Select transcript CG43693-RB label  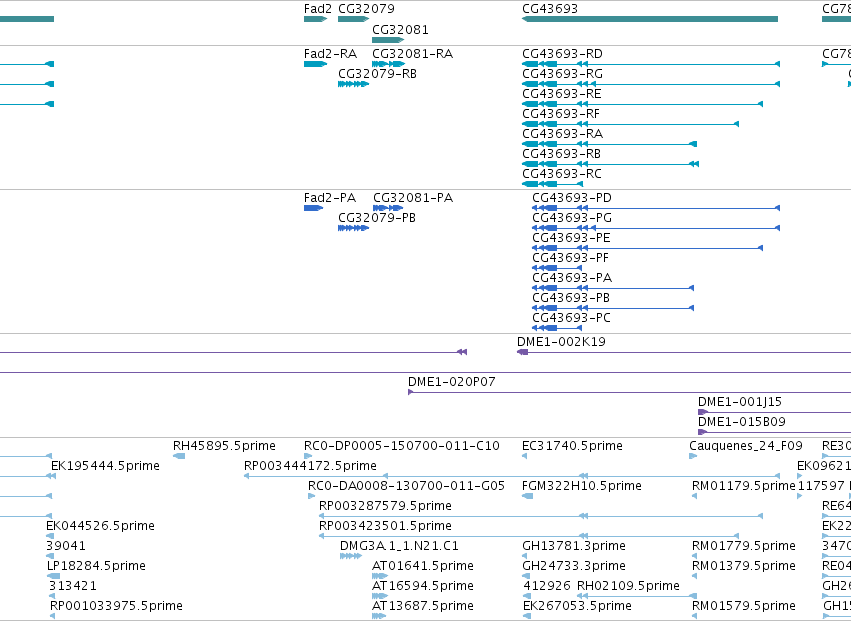[x=561, y=154]
